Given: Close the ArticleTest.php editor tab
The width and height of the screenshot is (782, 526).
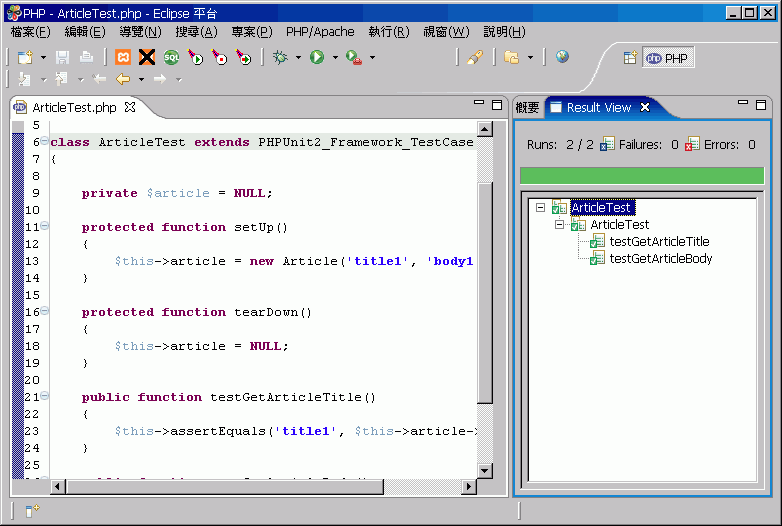Looking at the screenshot, I should pyautogui.click(x=130, y=107).
